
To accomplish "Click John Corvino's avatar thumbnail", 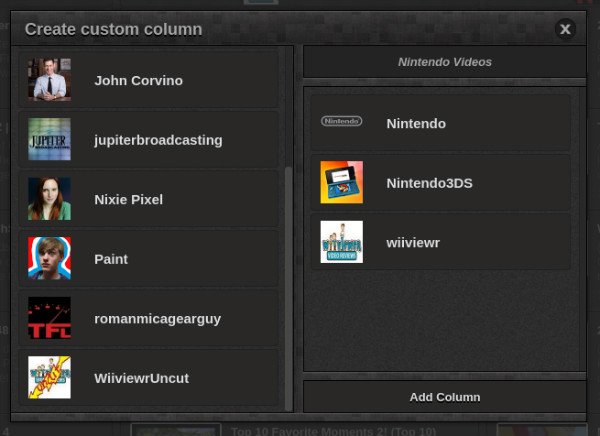I will coord(49,80).
